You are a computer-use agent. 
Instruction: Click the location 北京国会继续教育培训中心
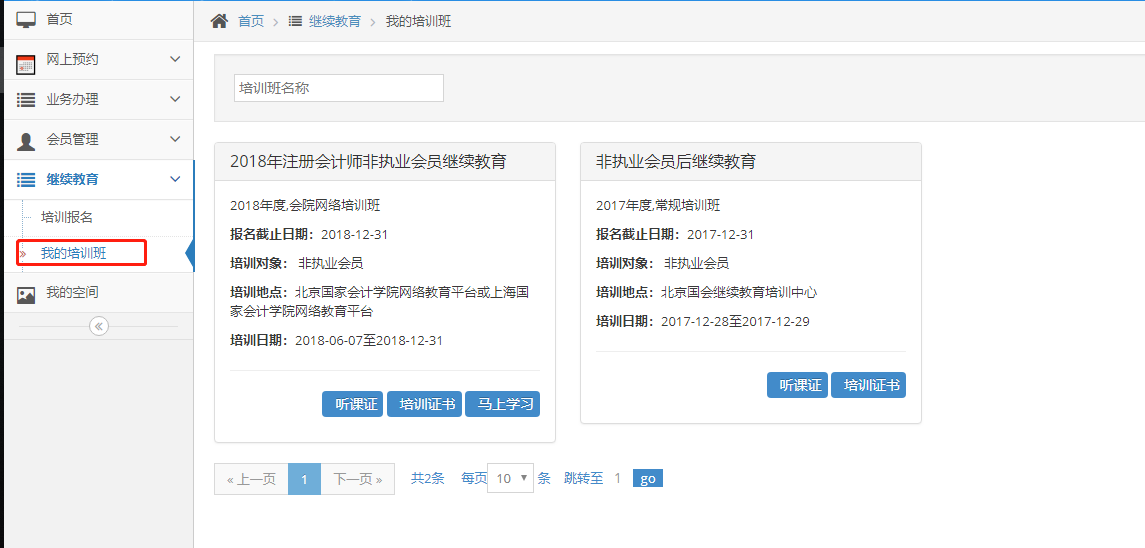[x=739, y=292]
